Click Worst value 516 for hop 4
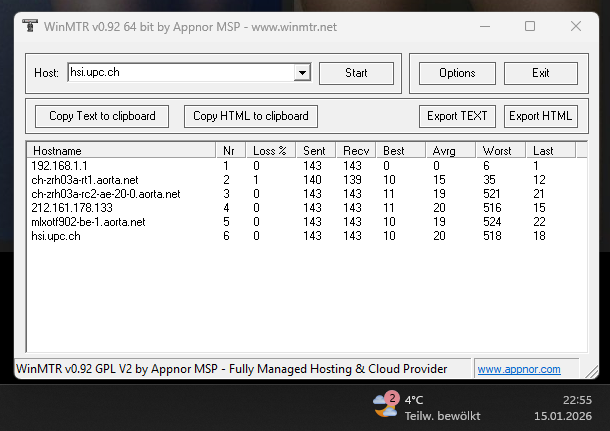This screenshot has width=610, height=431. tap(492, 208)
